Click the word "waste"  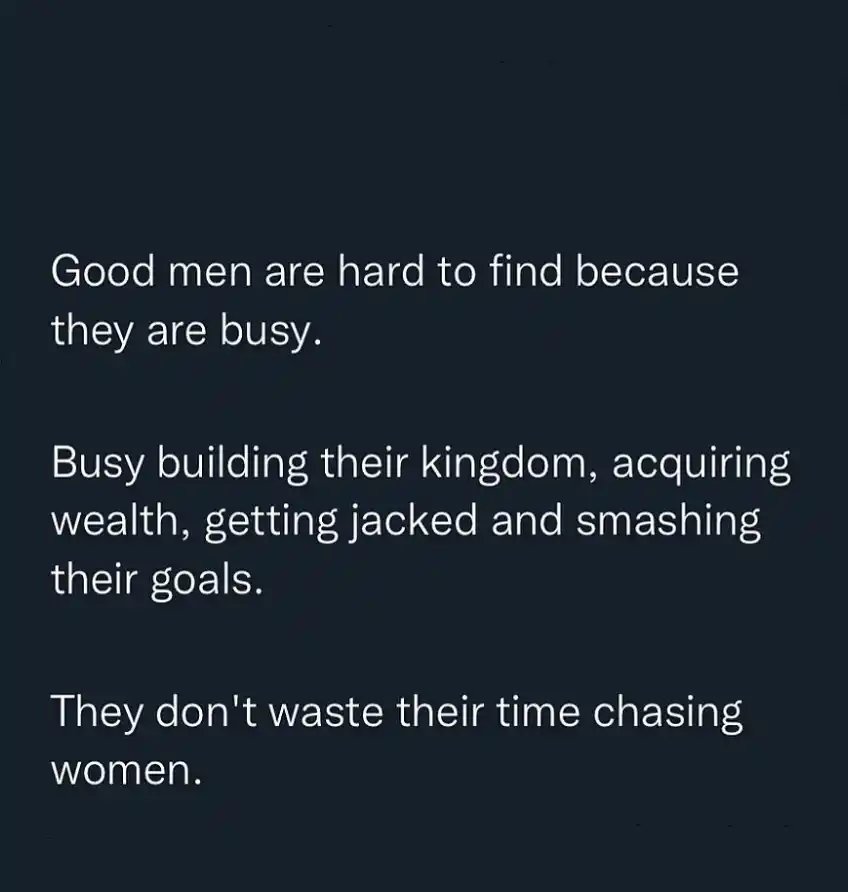tap(326, 712)
